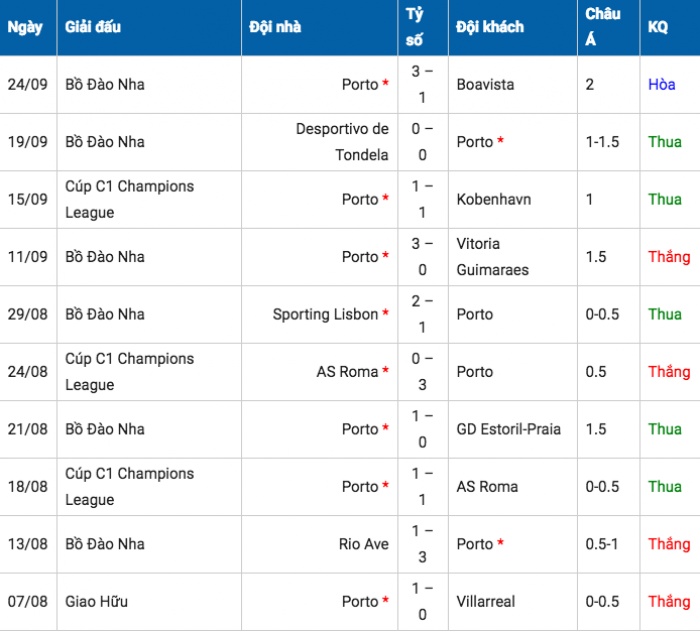
Task: Click the Desportivo de Tondela team name
Action: click(x=342, y=142)
